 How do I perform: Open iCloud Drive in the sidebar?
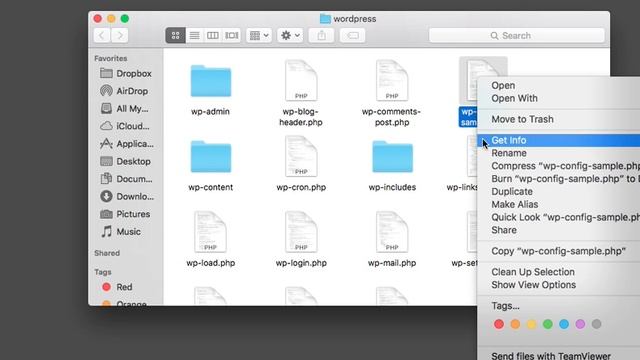(125, 126)
